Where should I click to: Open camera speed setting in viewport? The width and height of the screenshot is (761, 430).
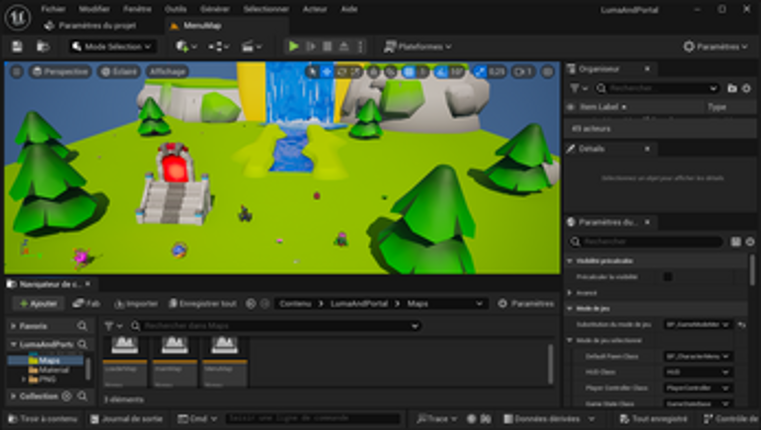pos(523,72)
